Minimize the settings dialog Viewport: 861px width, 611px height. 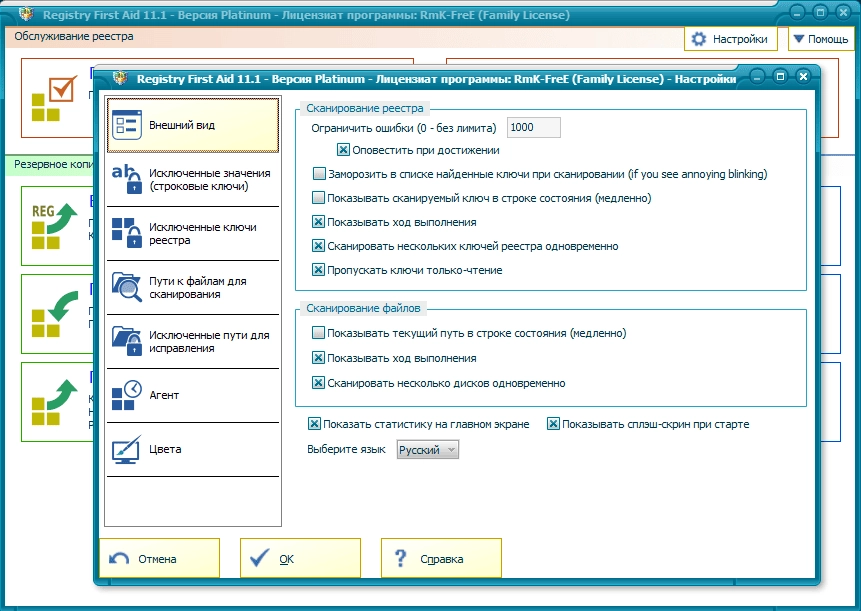click(x=757, y=77)
